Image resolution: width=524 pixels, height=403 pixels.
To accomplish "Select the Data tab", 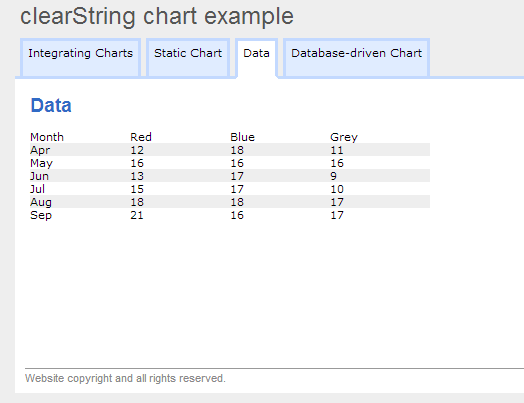I will point(256,58).
